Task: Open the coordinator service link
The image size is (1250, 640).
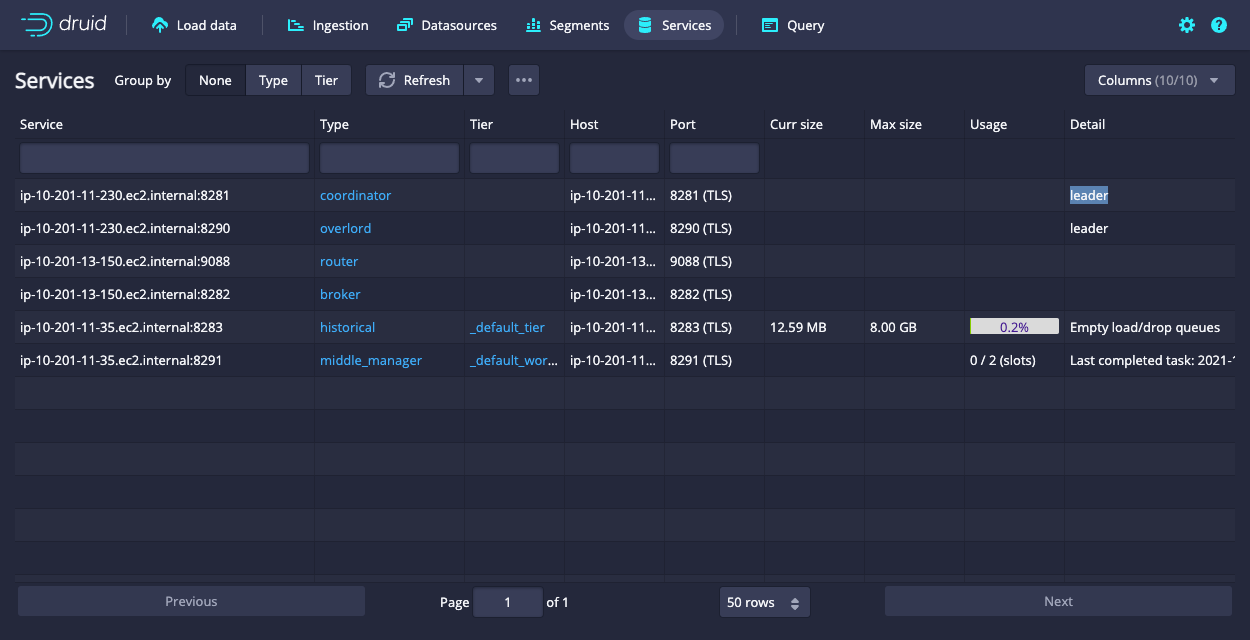Action: 355,195
